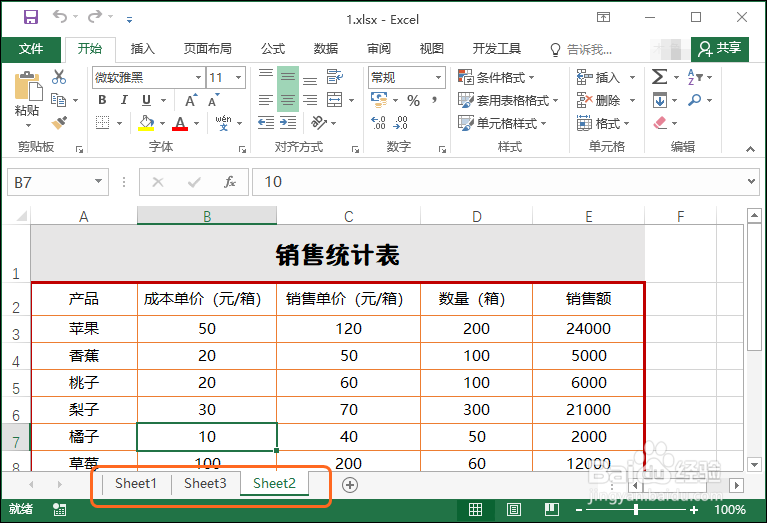Click the Copy icon
This screenshot has height=523, width=767.
point(59,100)
